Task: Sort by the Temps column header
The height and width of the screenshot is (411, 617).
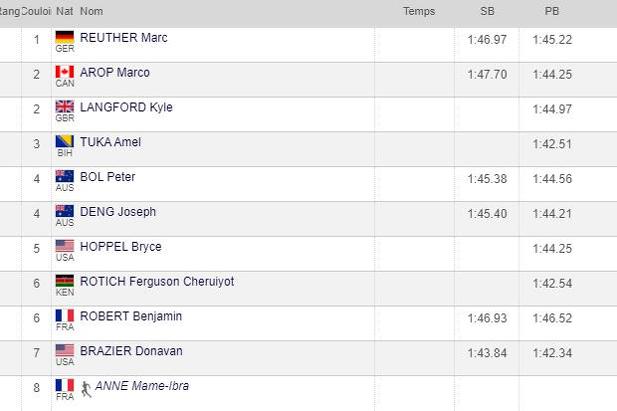Action: 419,11
